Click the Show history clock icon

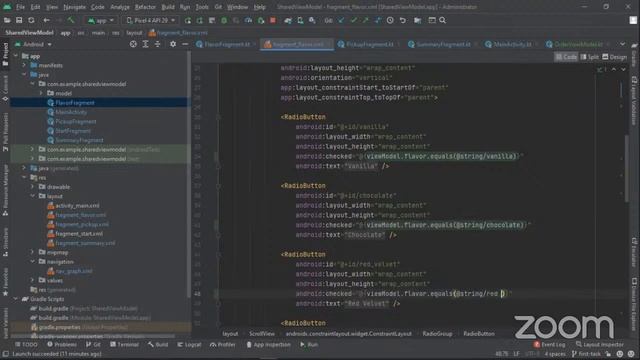point(390,20)
